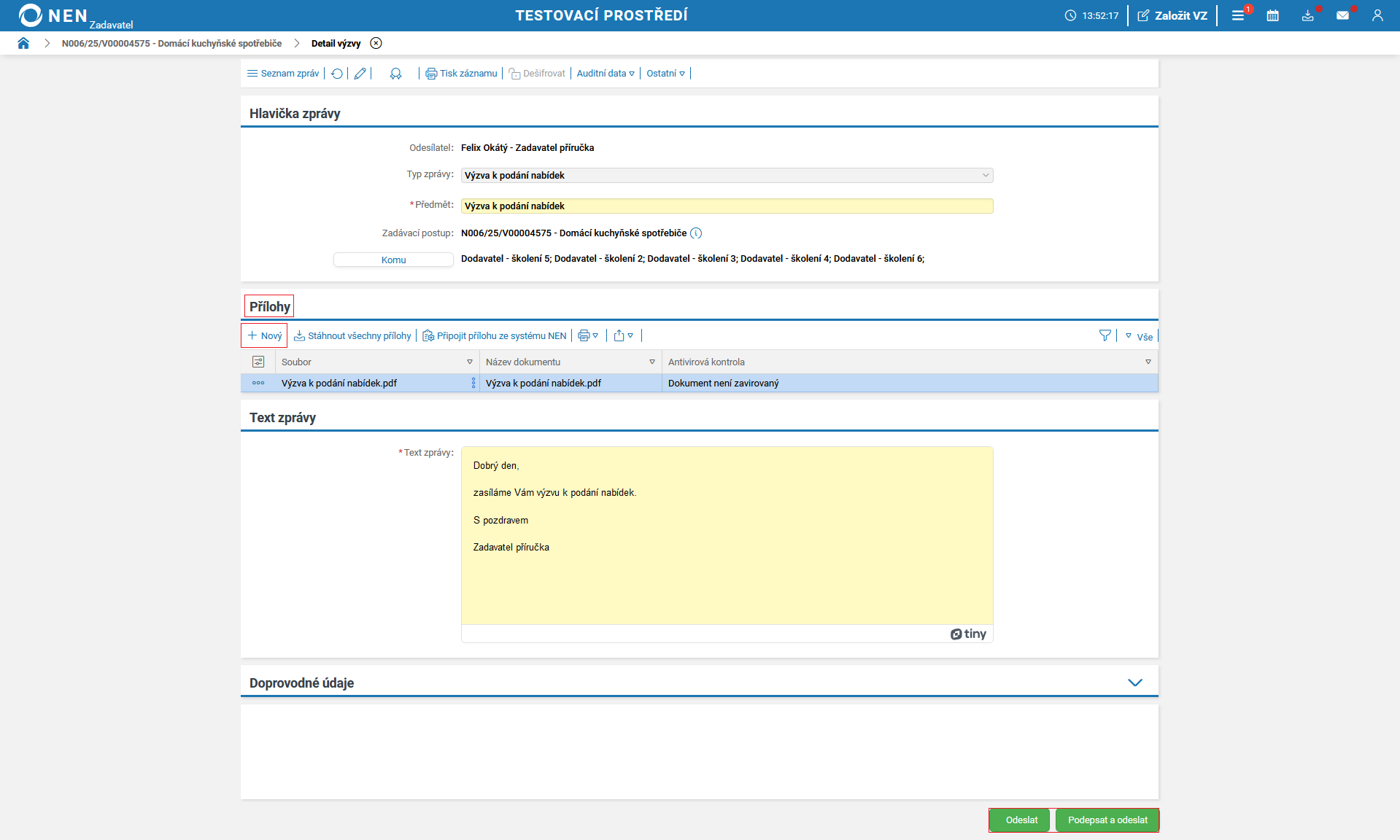The image size is (1400, 840).
Task: Open the Ostatní menu
Action: click(x=665, y=74)
